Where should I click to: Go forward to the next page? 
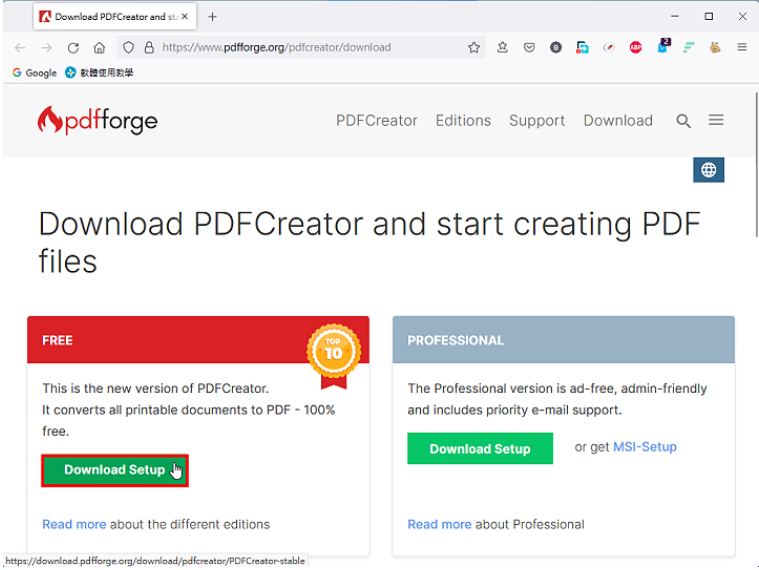pos(46,47)
